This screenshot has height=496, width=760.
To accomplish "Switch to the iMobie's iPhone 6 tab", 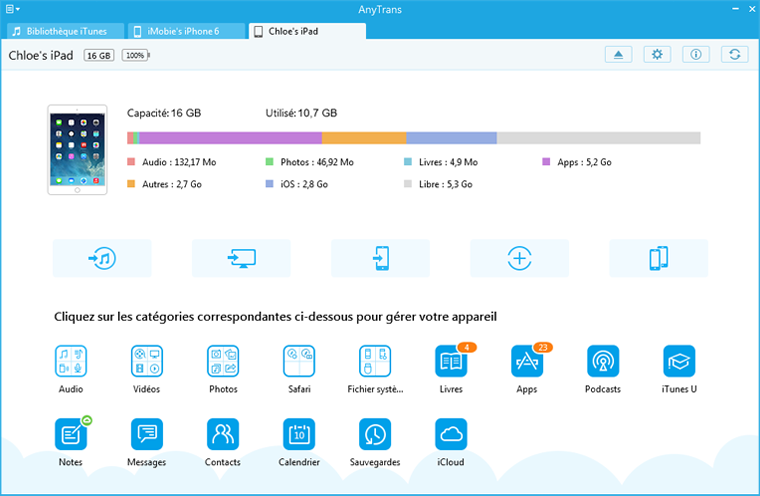I will coord(187,31).
